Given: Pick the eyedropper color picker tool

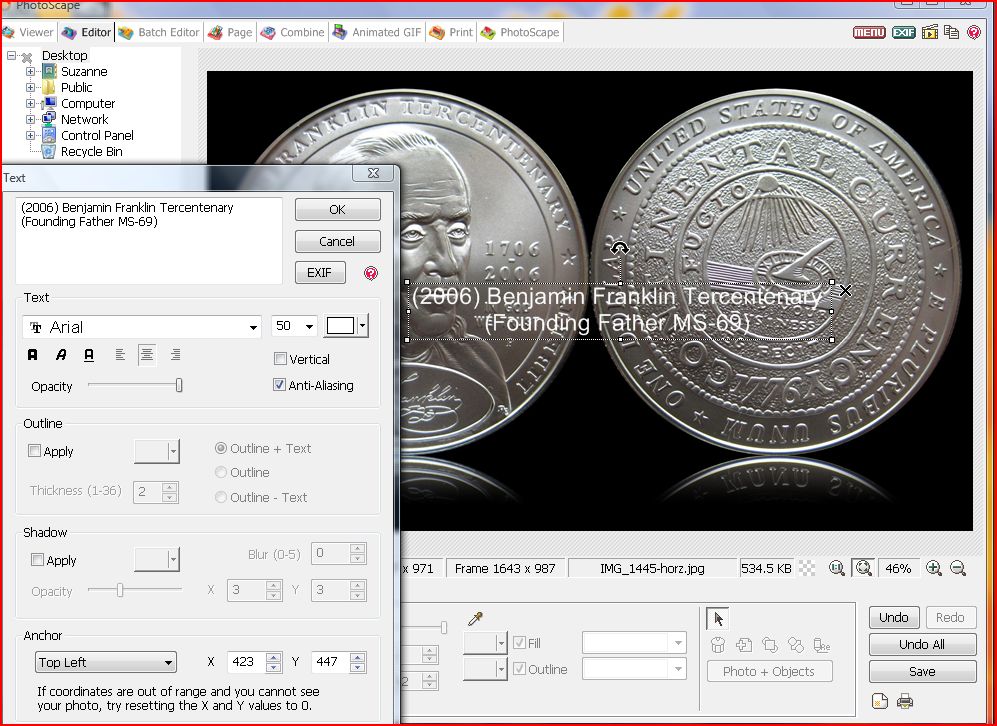Looking at the screenshot, I should tap(476, 619).
